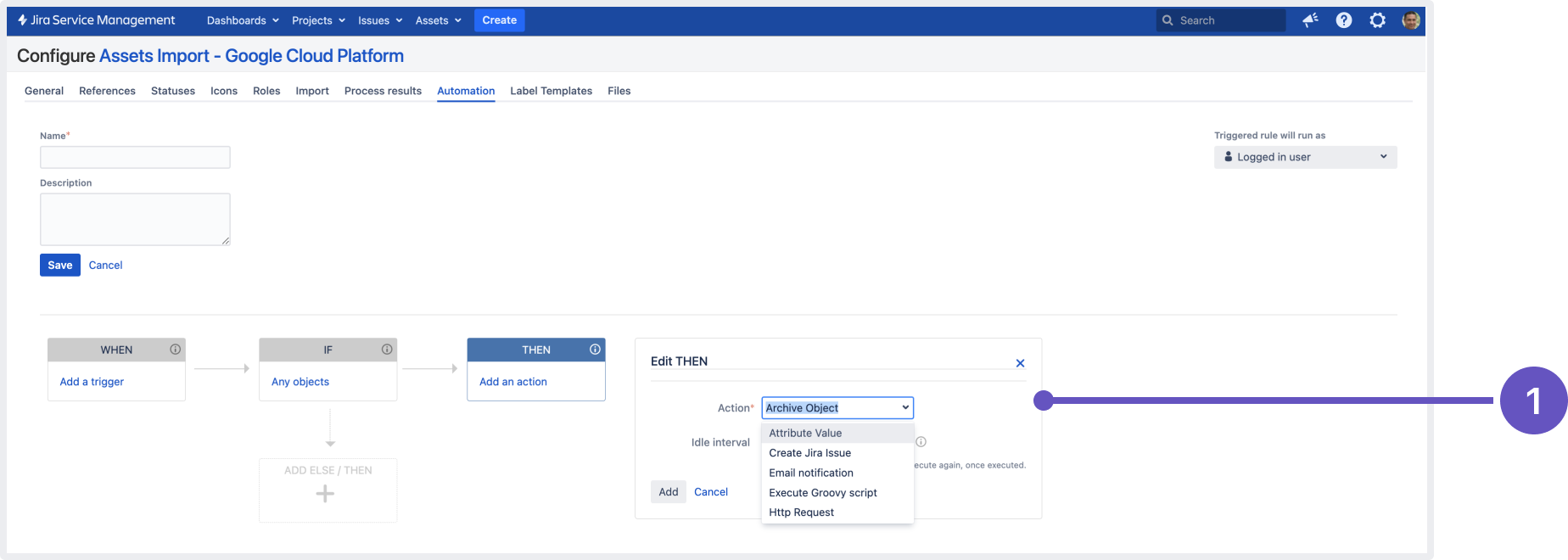The width and height of the screenshot is (1568, 560).
Task: Switch to the Statuses tab
Action: click(x=173, y=91)
